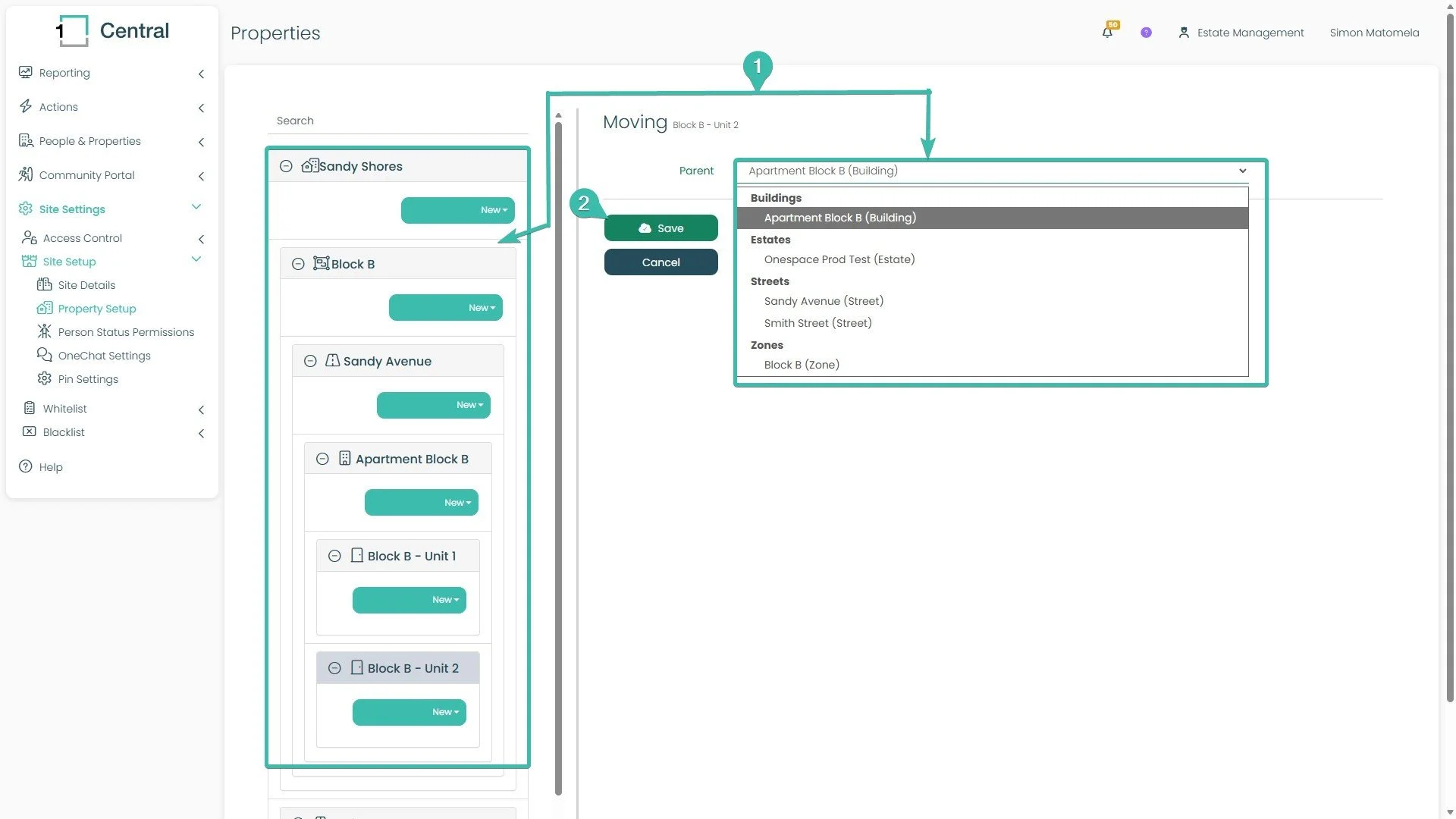Collapse the Apartment Block B node

click(322, 459)
